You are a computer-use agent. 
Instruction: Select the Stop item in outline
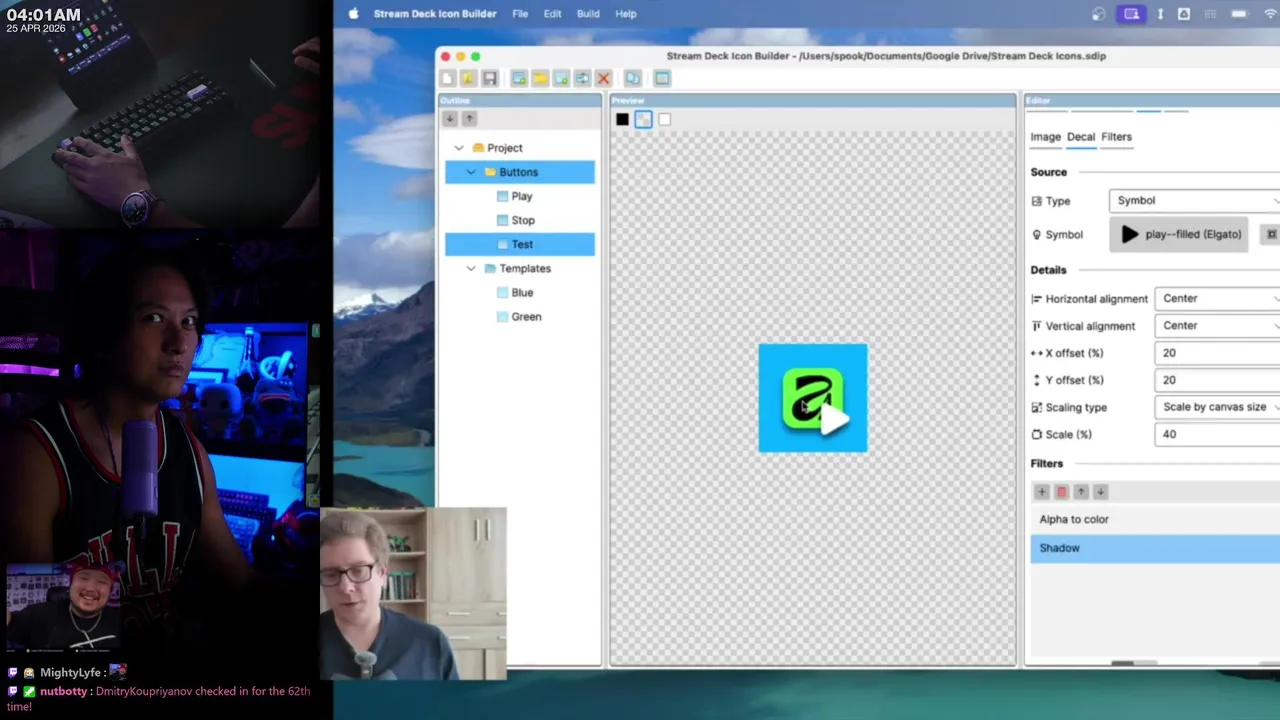click(522, 220)
